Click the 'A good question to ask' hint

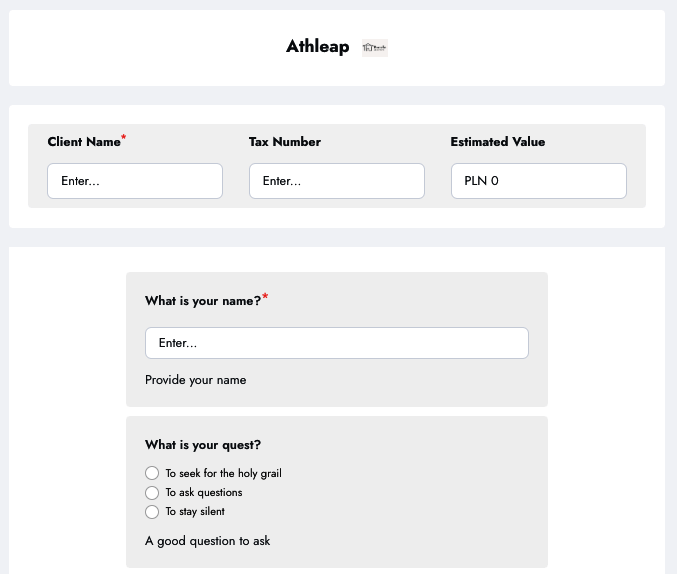[x=207, y=541]
